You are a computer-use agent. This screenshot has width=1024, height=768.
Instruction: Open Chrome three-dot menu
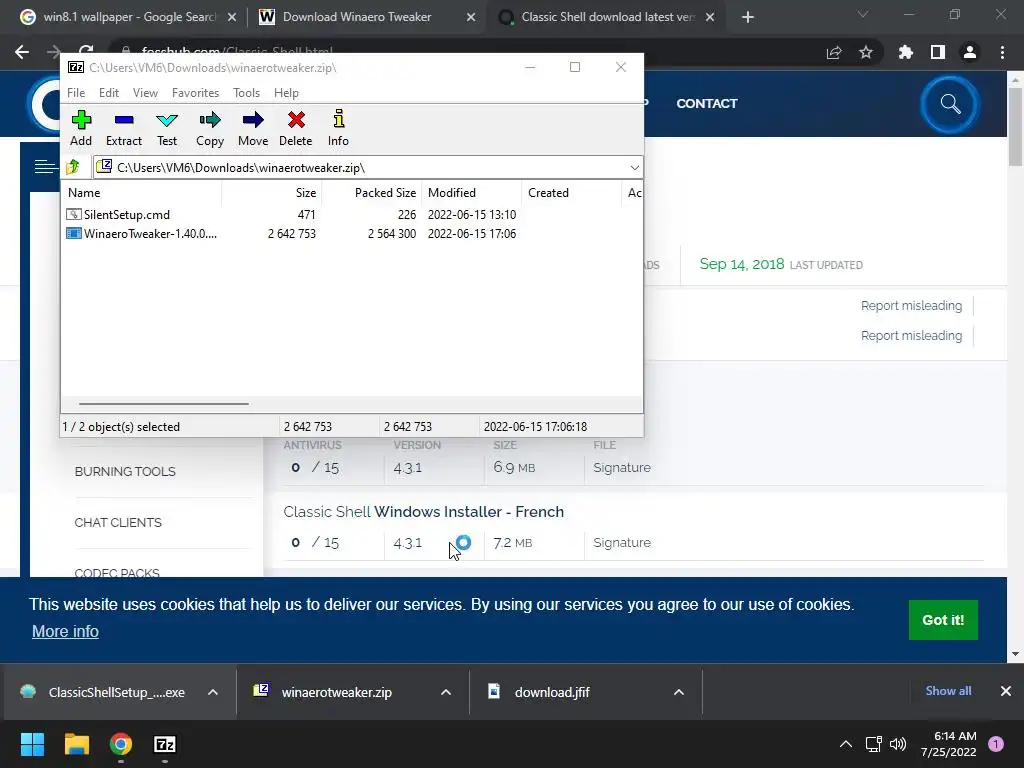tap(1002, 52)
